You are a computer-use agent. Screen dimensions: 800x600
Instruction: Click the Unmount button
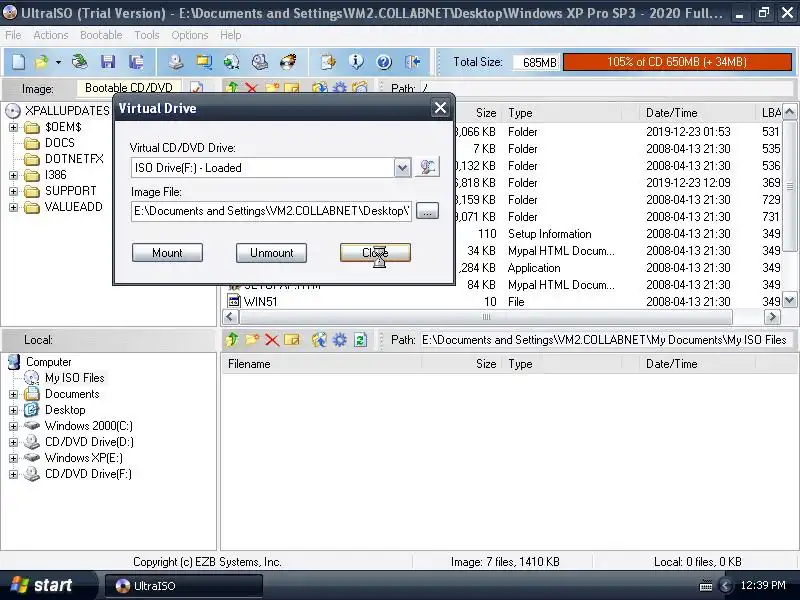pos(271,253)
